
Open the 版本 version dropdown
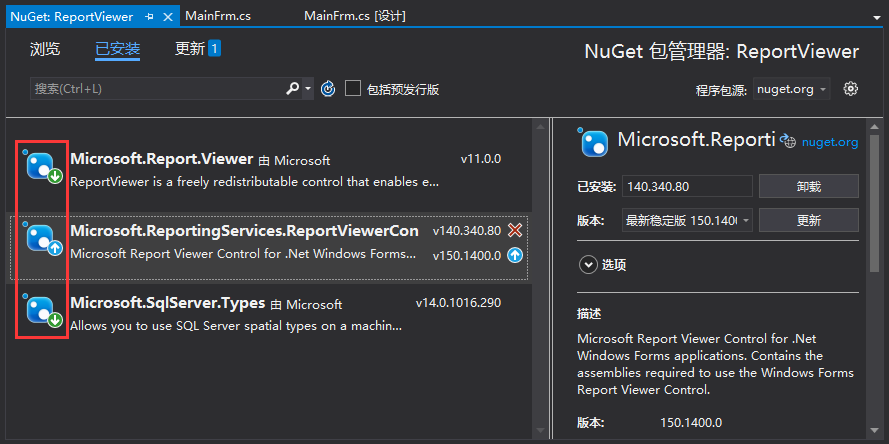coord(687,220)
